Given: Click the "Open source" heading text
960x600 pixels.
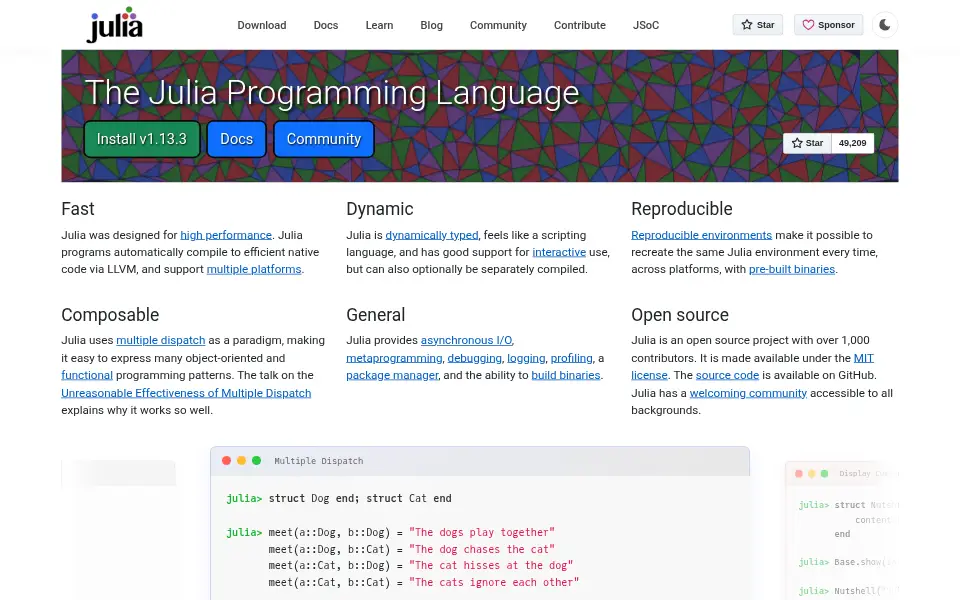Looking at the screenshot, I should 680,315.
